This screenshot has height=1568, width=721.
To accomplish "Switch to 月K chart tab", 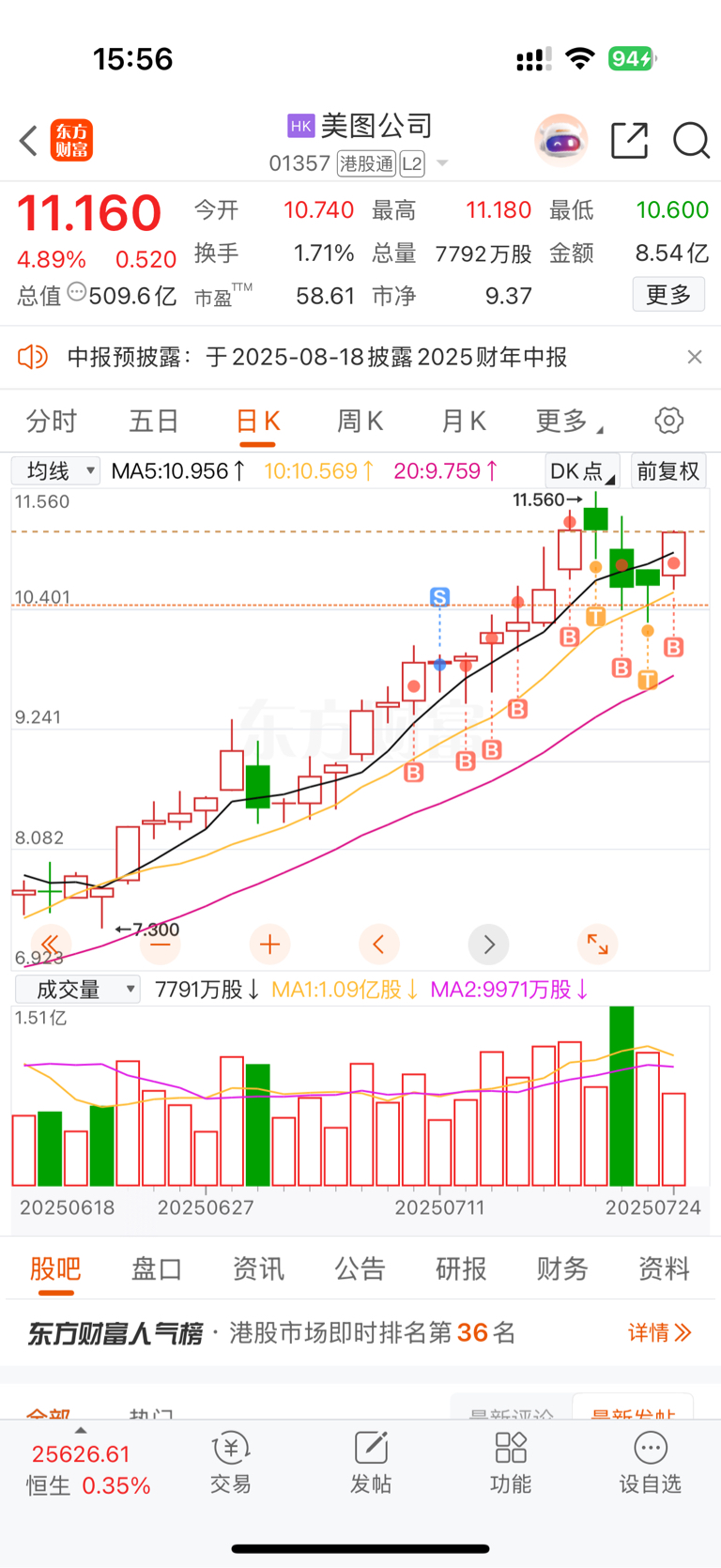I will (x=464, y=421).
